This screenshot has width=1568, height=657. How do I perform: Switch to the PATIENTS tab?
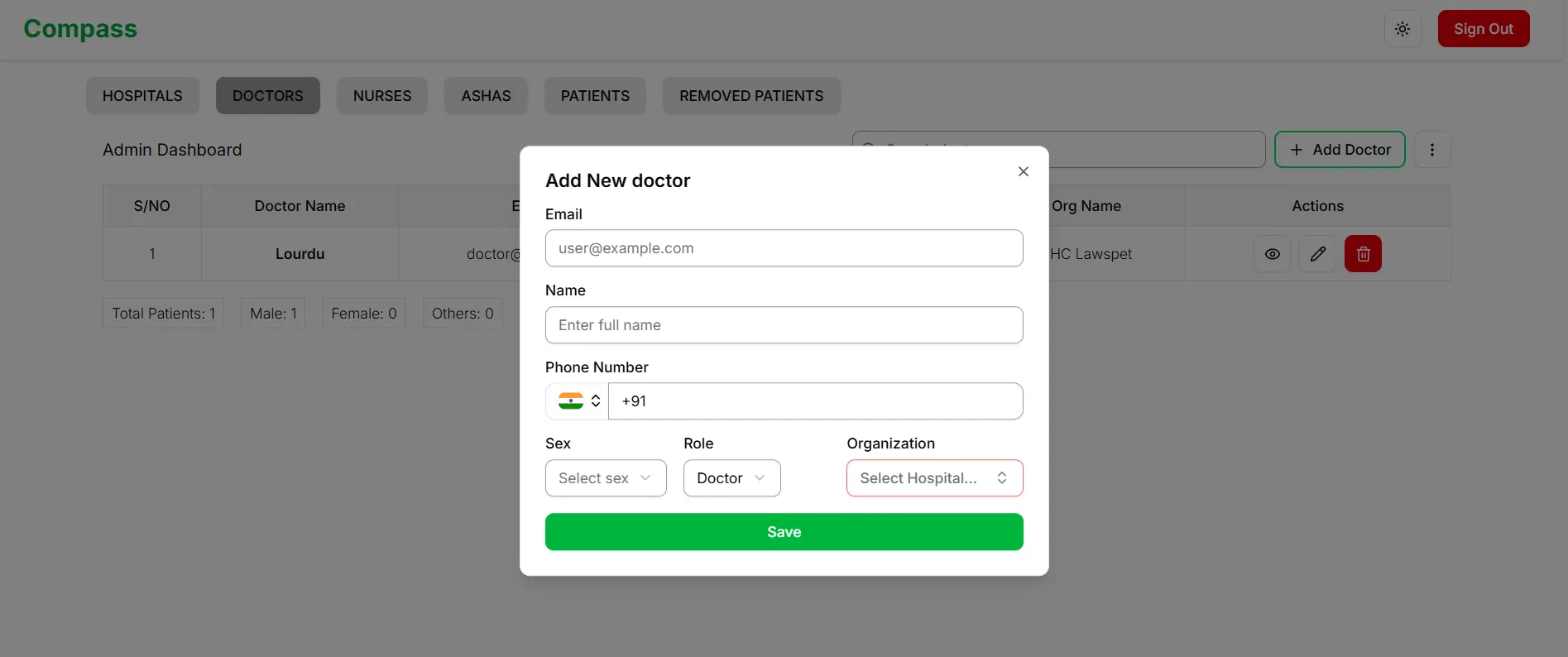[x=595, y=96]
